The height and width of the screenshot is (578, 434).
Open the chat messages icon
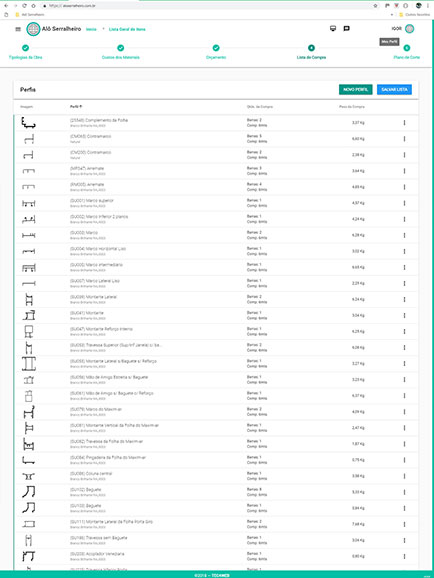coord(346,28)
